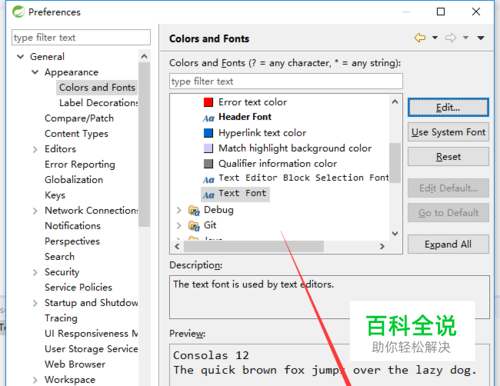This screenshot has width=500, height=386.
Task: Click the Spring Preferences window icon
Action: pos(18,12)
